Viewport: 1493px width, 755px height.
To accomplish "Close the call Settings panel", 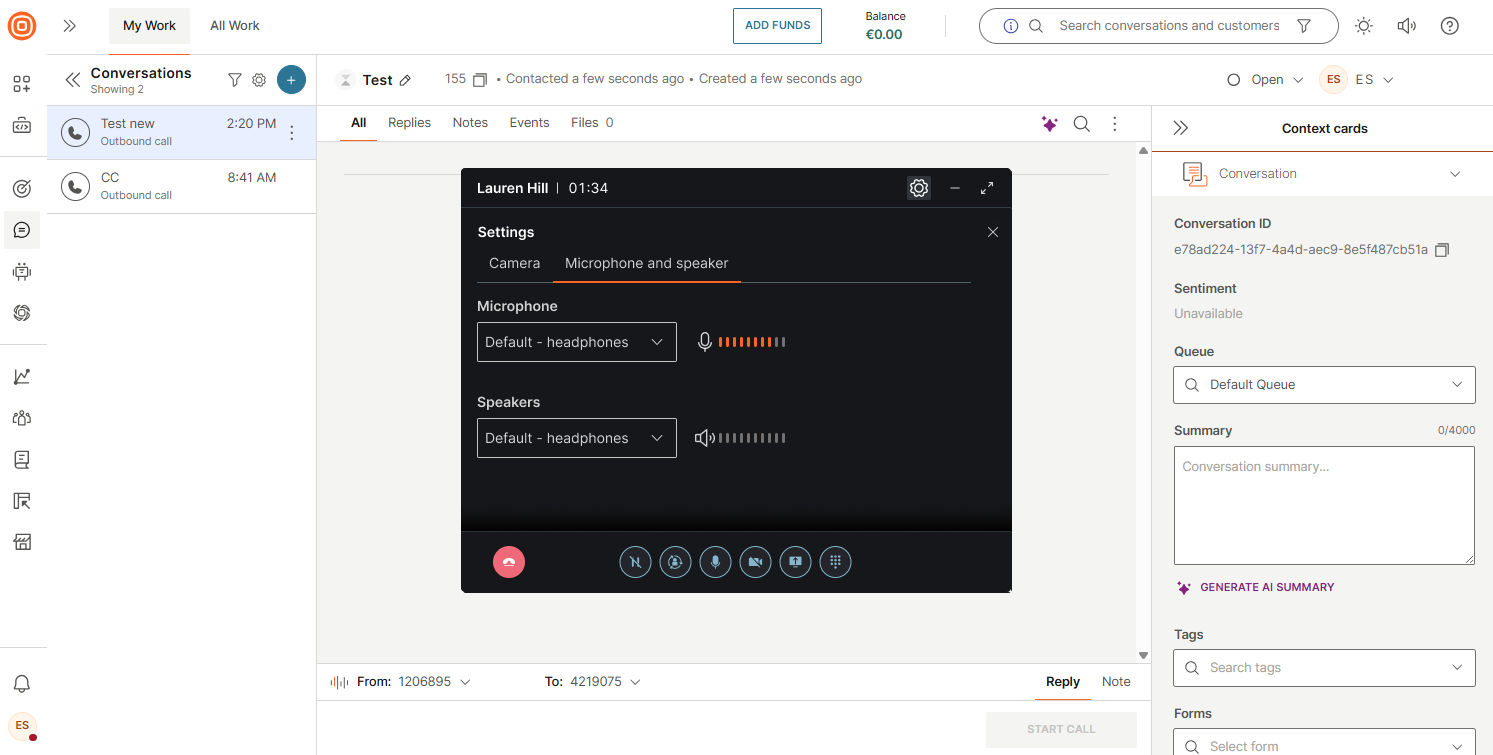I will [x=993, y=232].
